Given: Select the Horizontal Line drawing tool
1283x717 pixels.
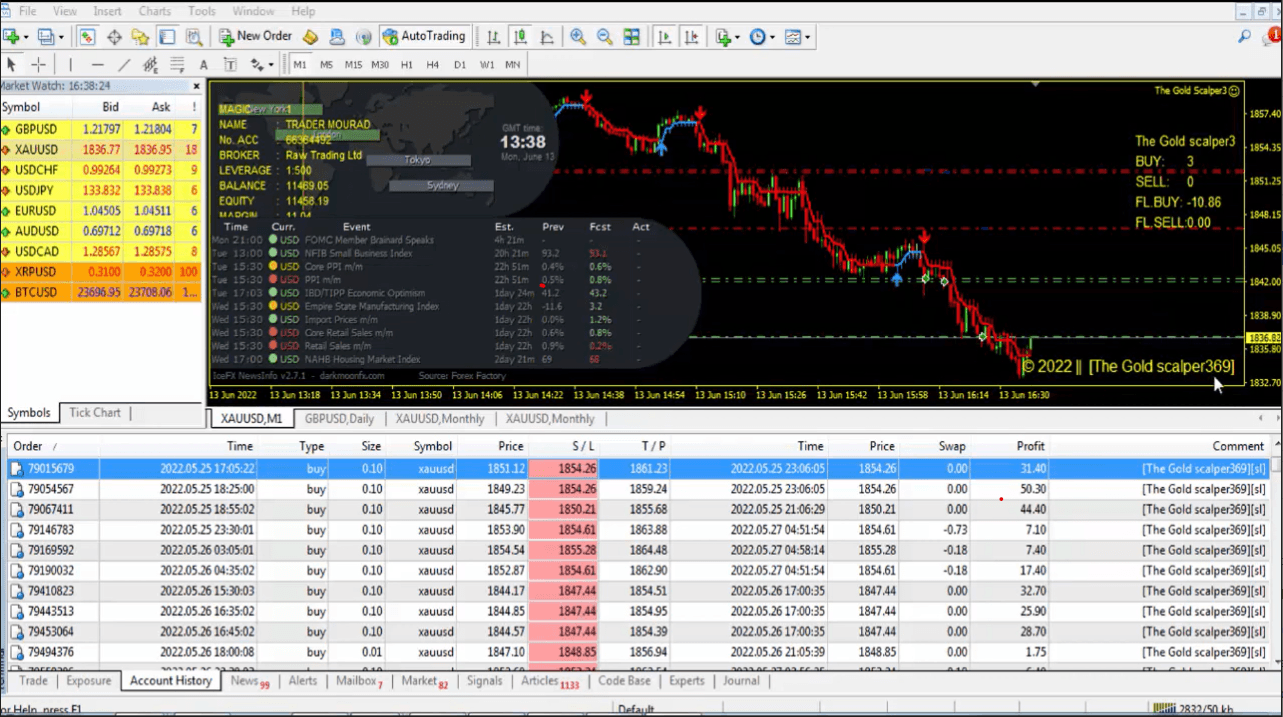Looking at the screenshot, I should click(98, 65).
